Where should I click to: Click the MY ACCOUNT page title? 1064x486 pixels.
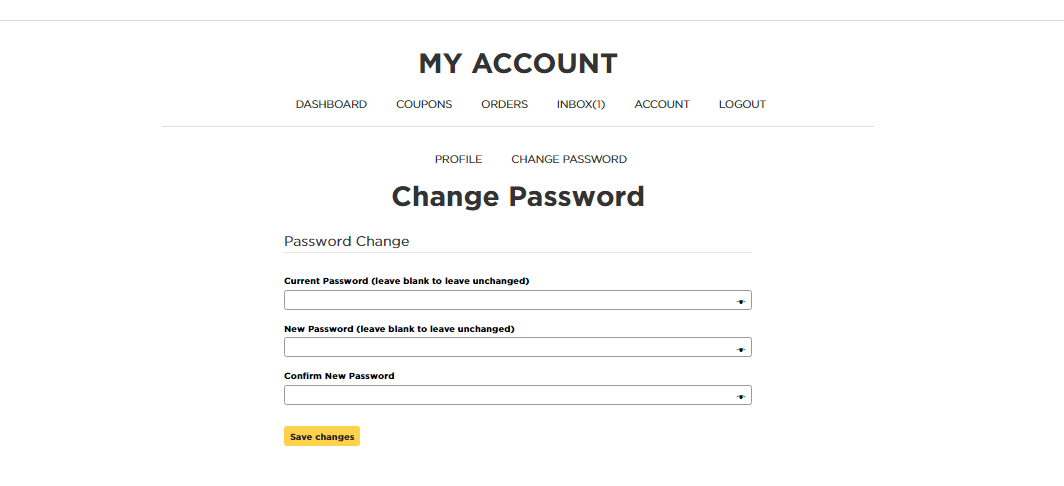click(518, 64)
